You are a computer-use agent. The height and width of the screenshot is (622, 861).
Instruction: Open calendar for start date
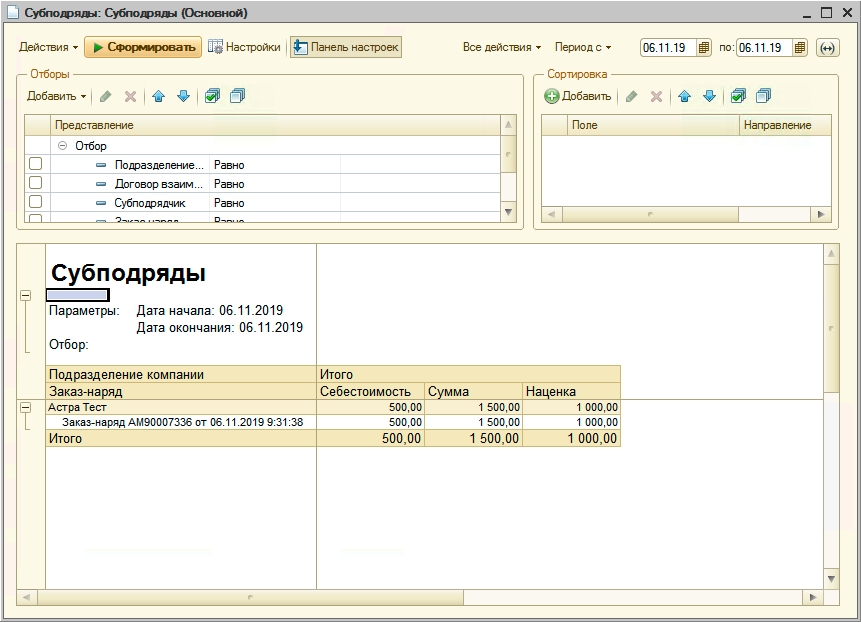point(704,48)
